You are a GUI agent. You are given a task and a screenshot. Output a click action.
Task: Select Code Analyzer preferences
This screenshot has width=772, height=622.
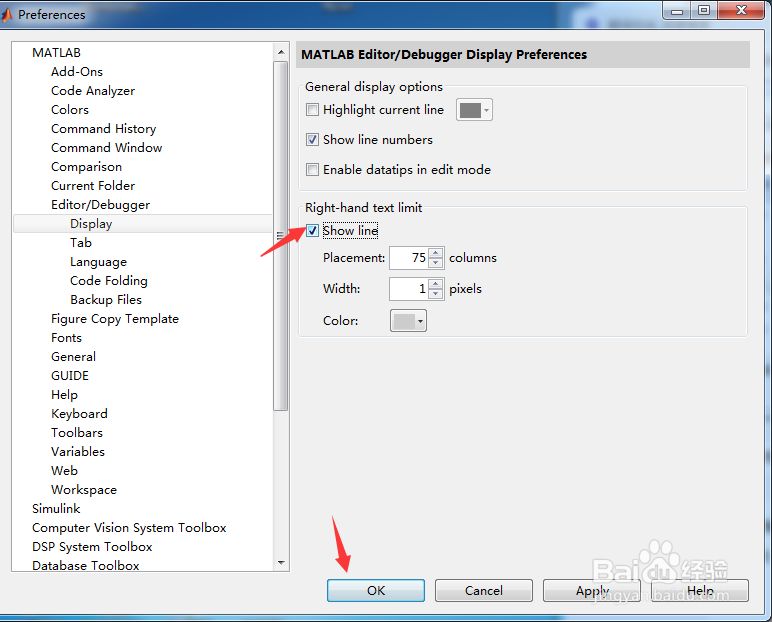pyautogui.click(x=93, y=91)
